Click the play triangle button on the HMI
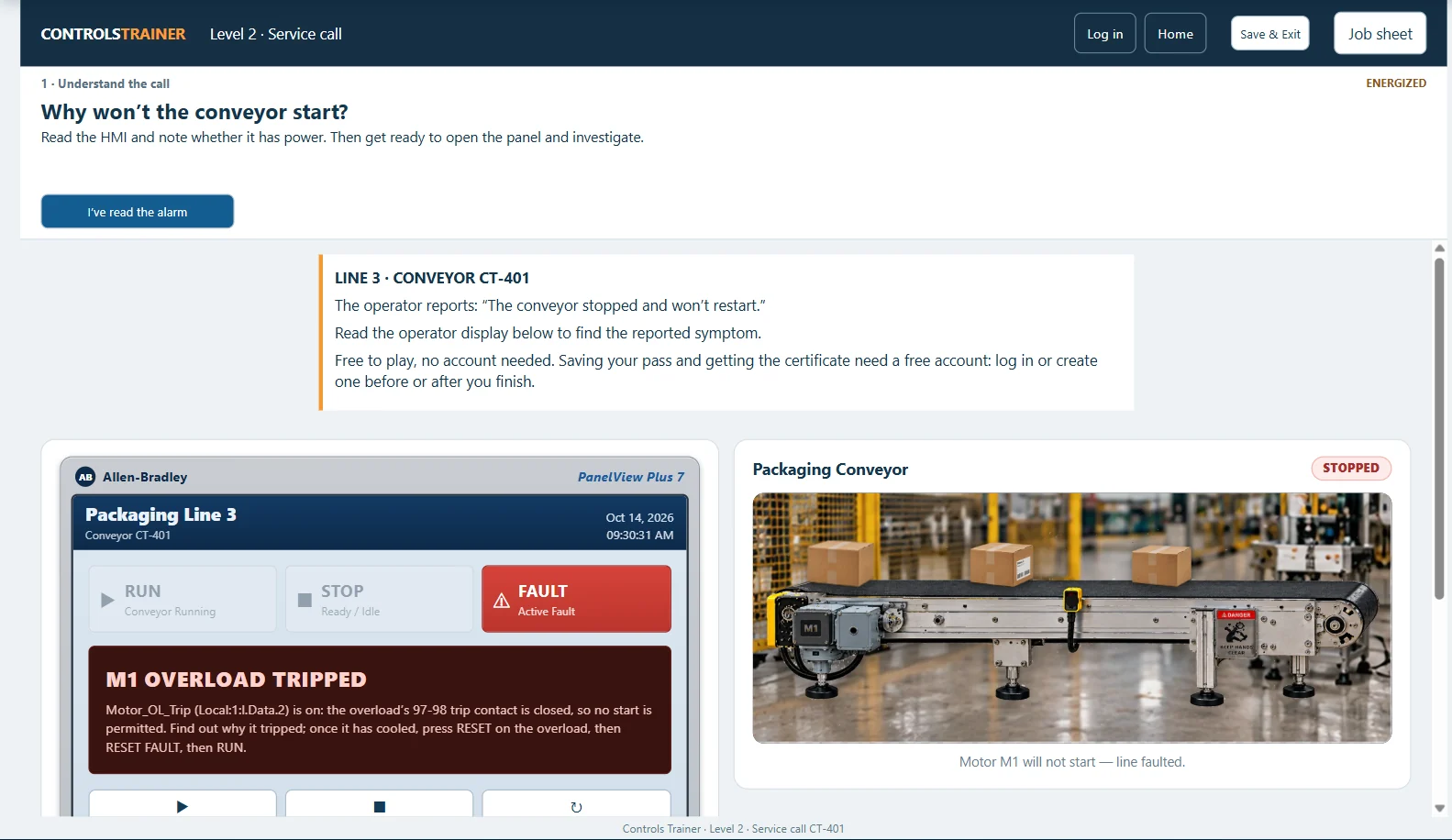 click(183, 803)
